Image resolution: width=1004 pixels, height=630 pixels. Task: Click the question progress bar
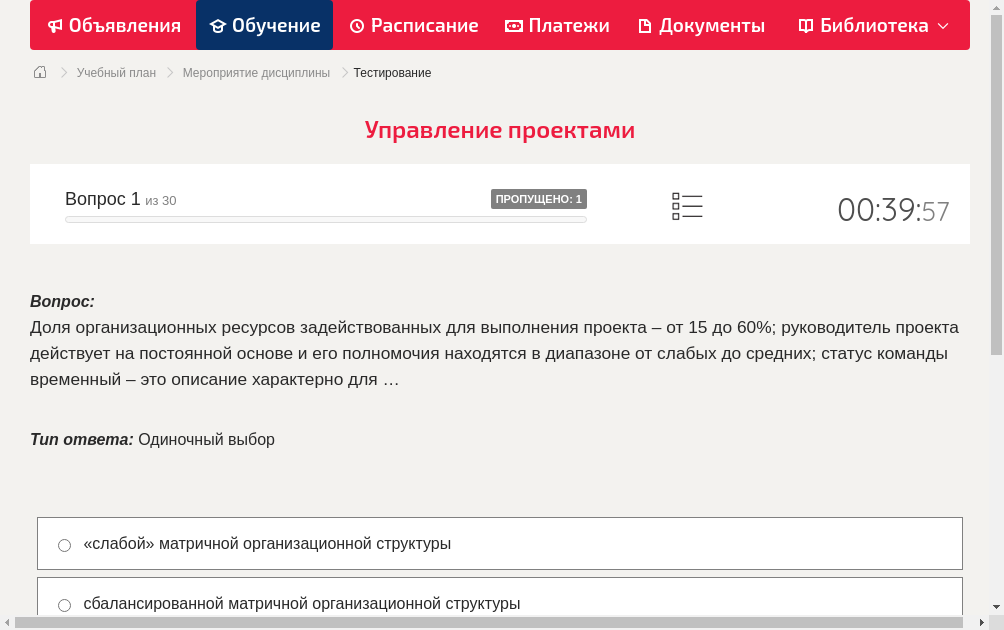(325, 218)
